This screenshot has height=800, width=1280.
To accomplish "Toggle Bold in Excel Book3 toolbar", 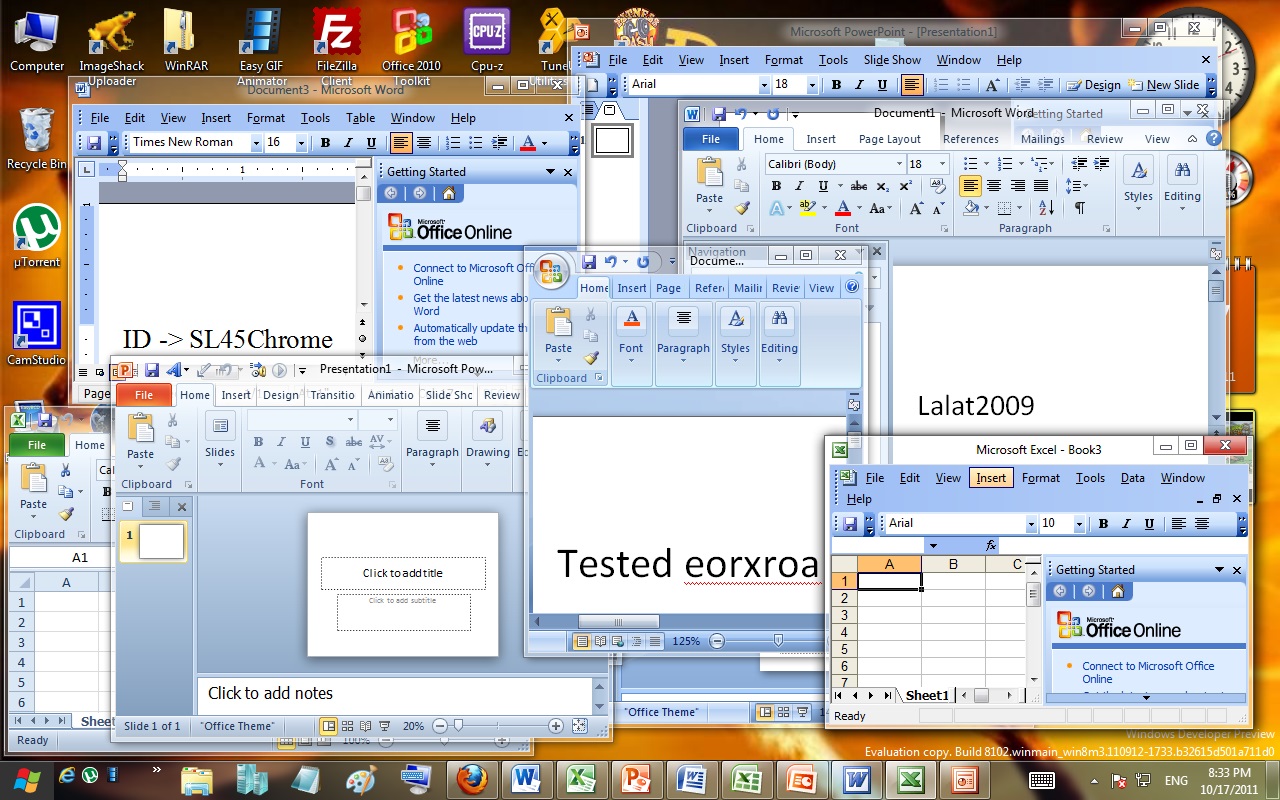I will pos(1103,524).
